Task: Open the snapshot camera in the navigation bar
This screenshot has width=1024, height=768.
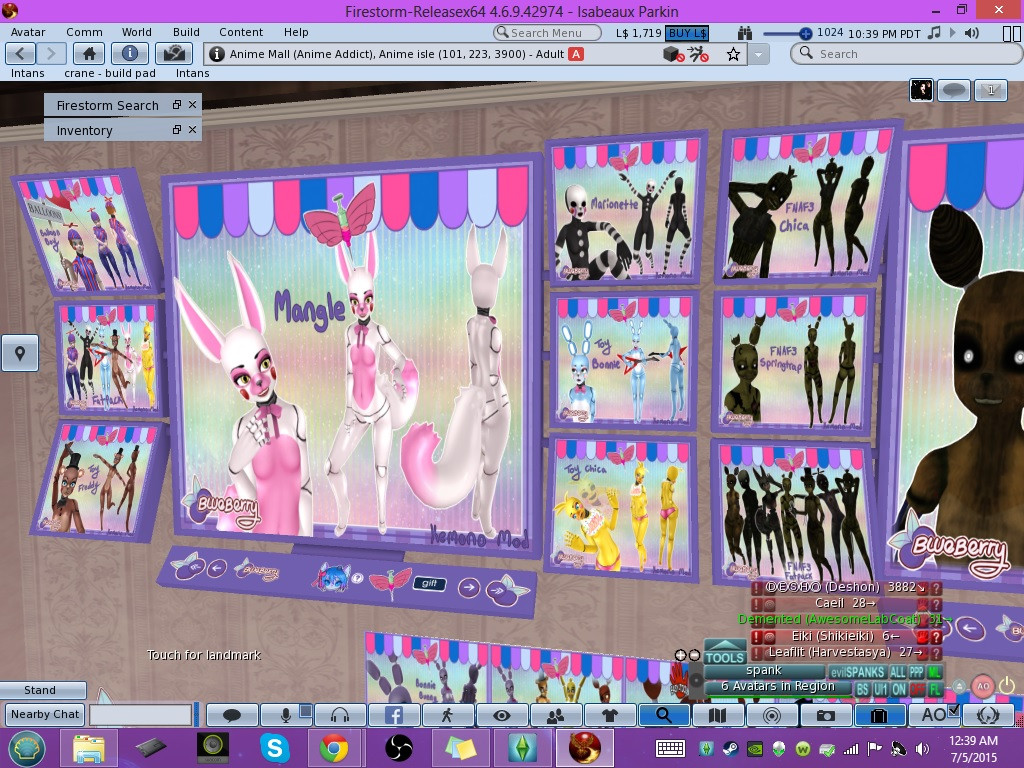Action: point(174,54)
